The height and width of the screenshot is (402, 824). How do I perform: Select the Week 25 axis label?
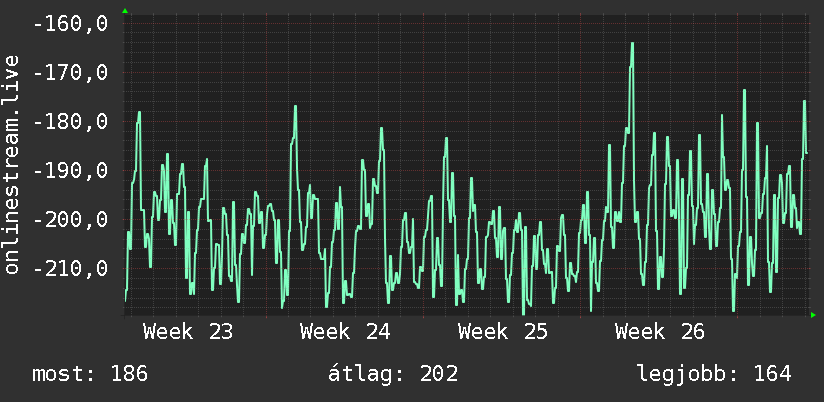click(503, 332)
